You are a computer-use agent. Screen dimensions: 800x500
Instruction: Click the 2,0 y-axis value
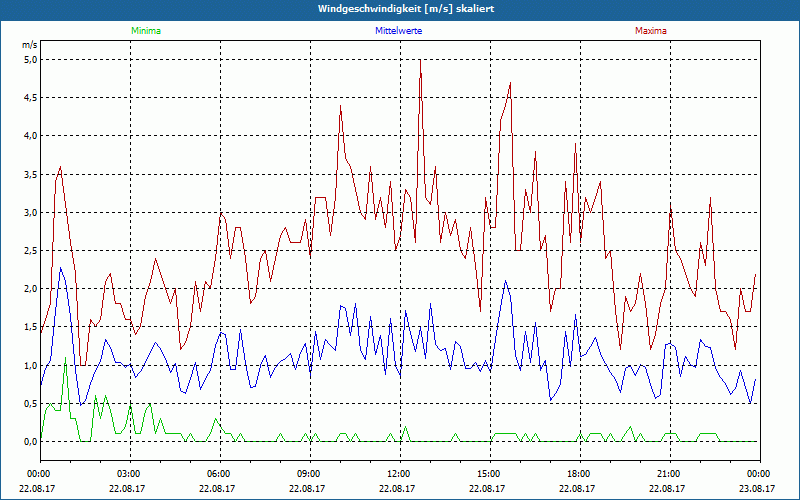pos(31,289)
